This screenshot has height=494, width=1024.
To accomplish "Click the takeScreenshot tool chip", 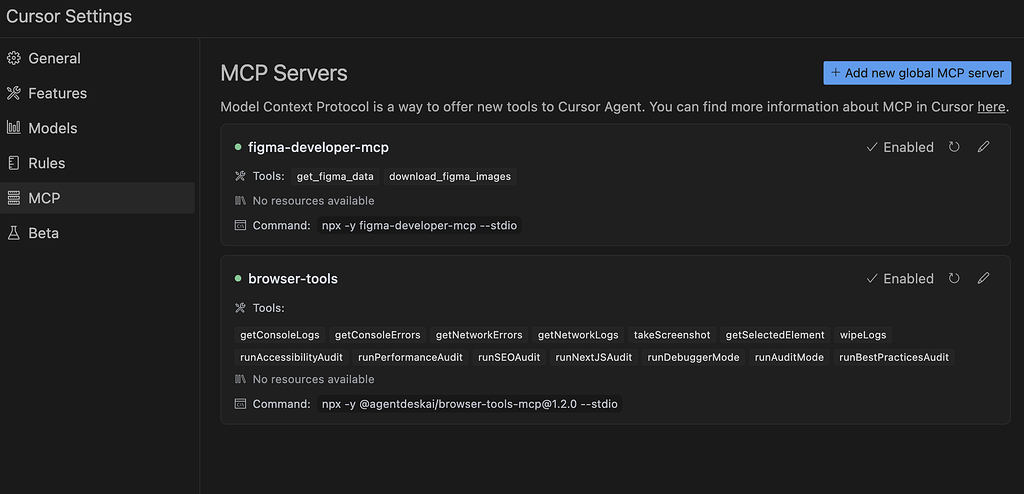I will pyautogui.click(x=672, y=335).
